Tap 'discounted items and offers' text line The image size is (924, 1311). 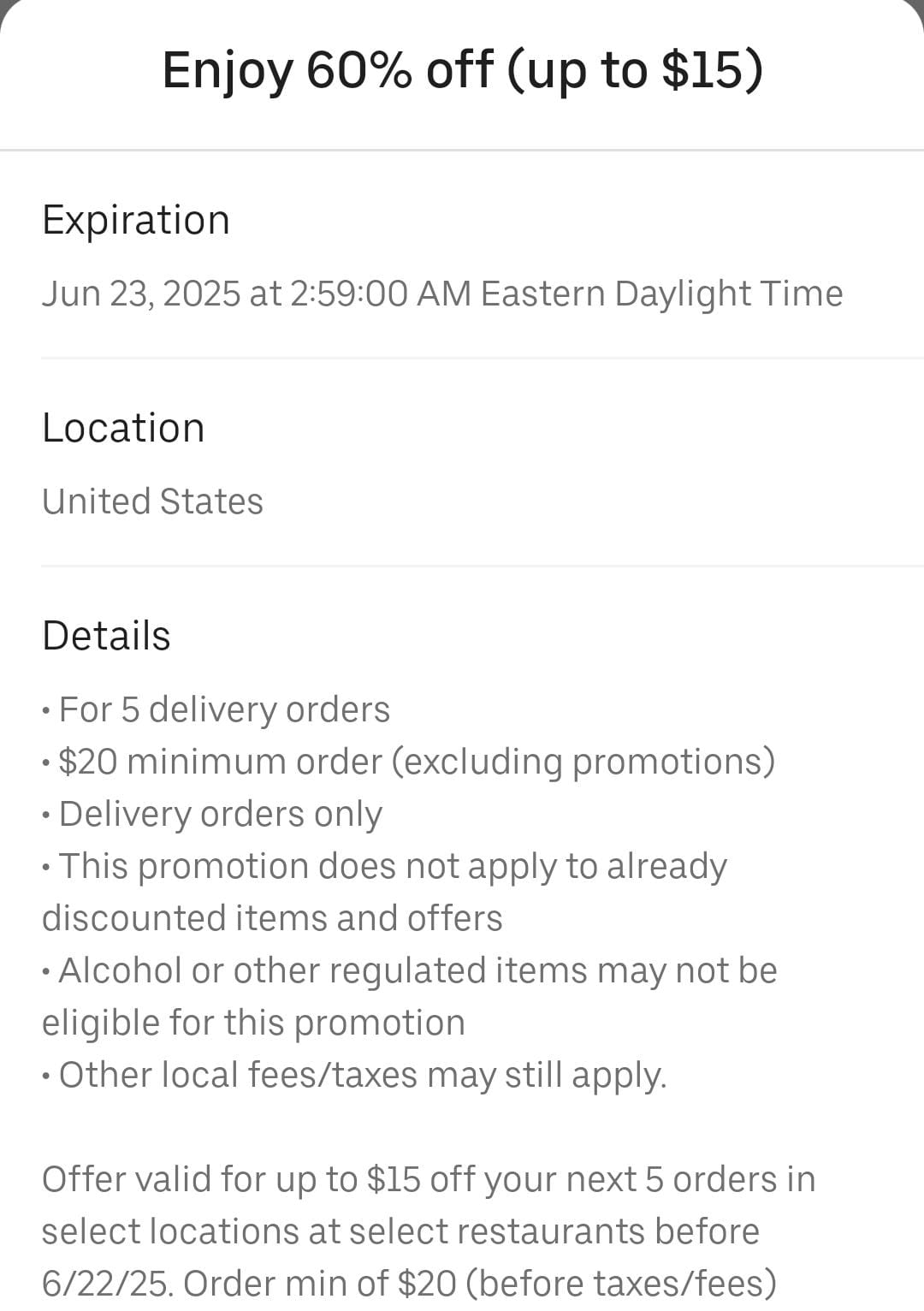point(272,918)
